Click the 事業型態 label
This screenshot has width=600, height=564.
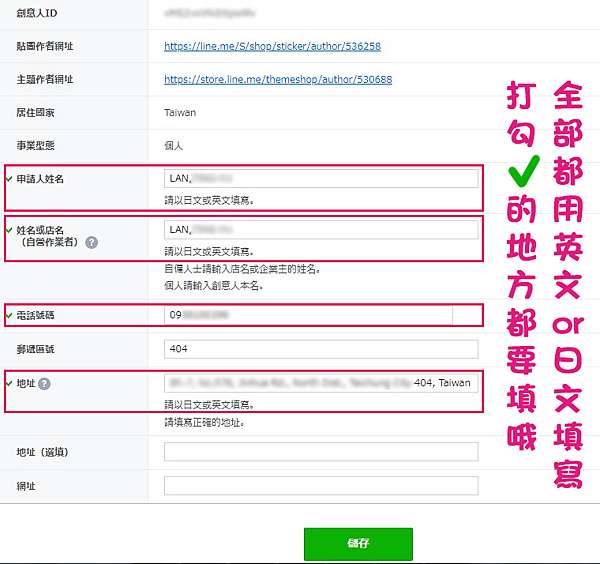click(x=35, y=146)
